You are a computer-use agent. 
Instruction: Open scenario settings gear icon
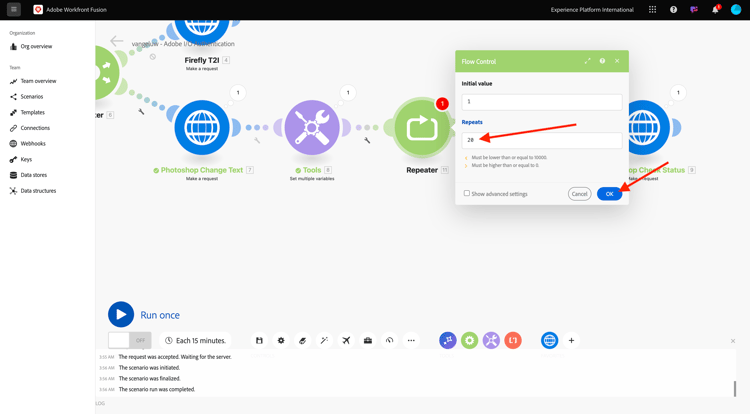pyautogui.click(x=281, y=340)
